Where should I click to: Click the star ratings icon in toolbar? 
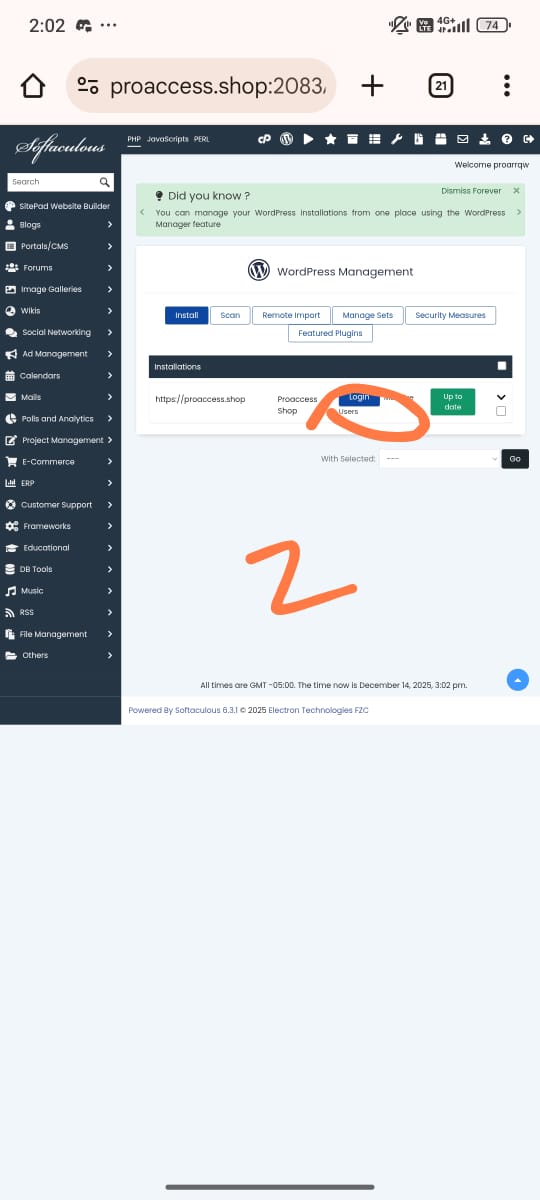pyautogui.click(x=330, y=139)
